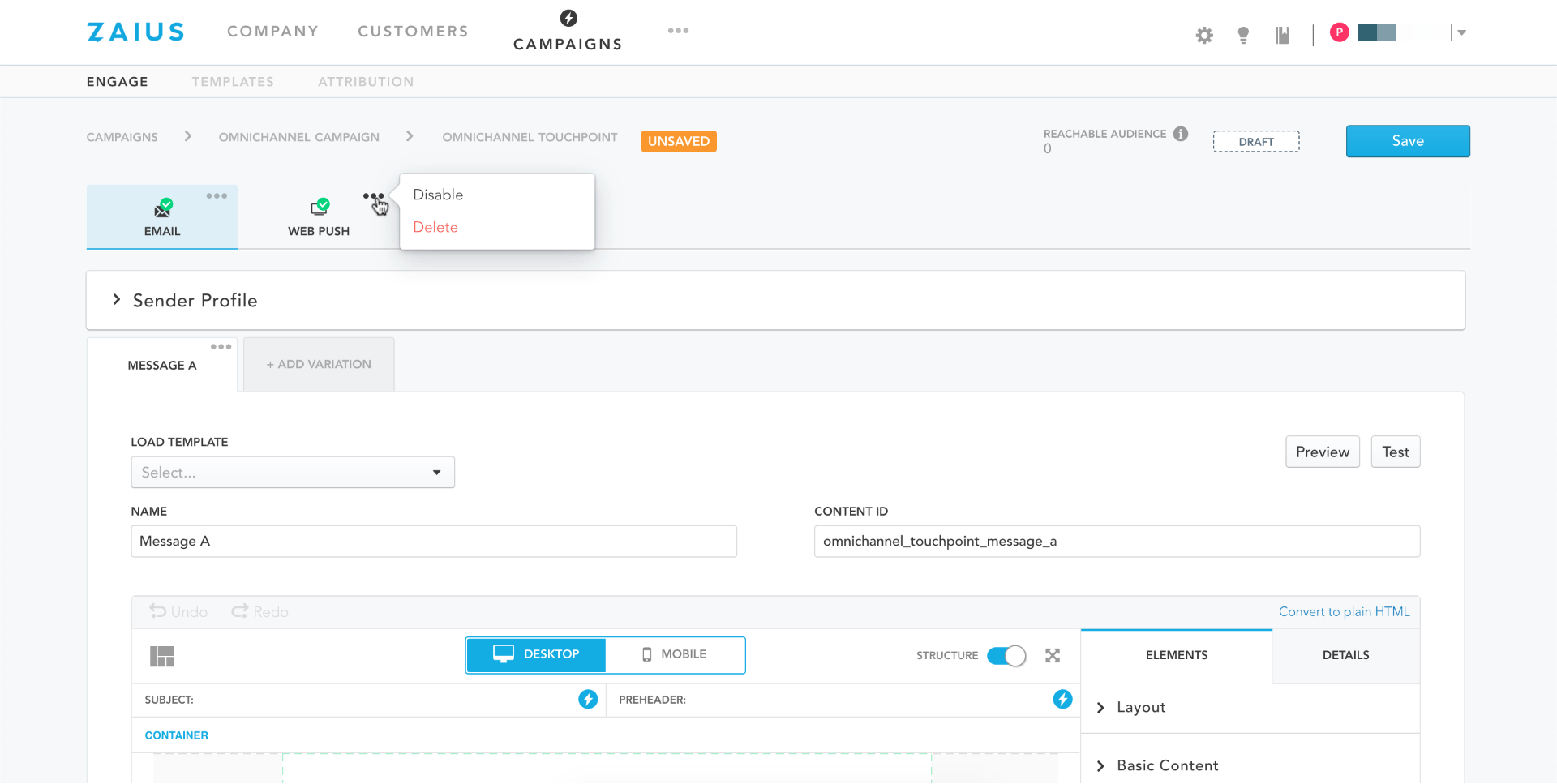Click the Omnichannel Touchpoint breadcrumb

click(530, 137)
